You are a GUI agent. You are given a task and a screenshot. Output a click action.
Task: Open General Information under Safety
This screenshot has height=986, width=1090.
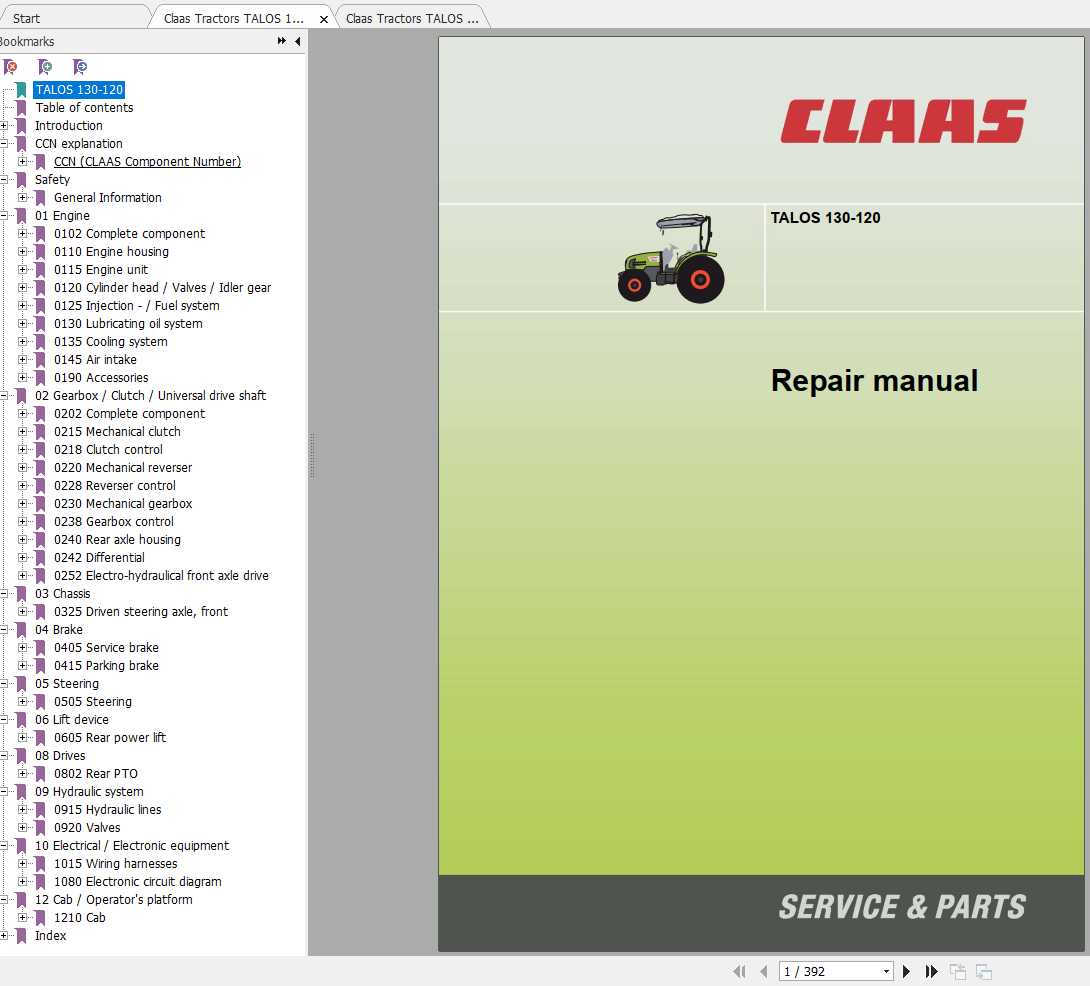coord(108,197)
